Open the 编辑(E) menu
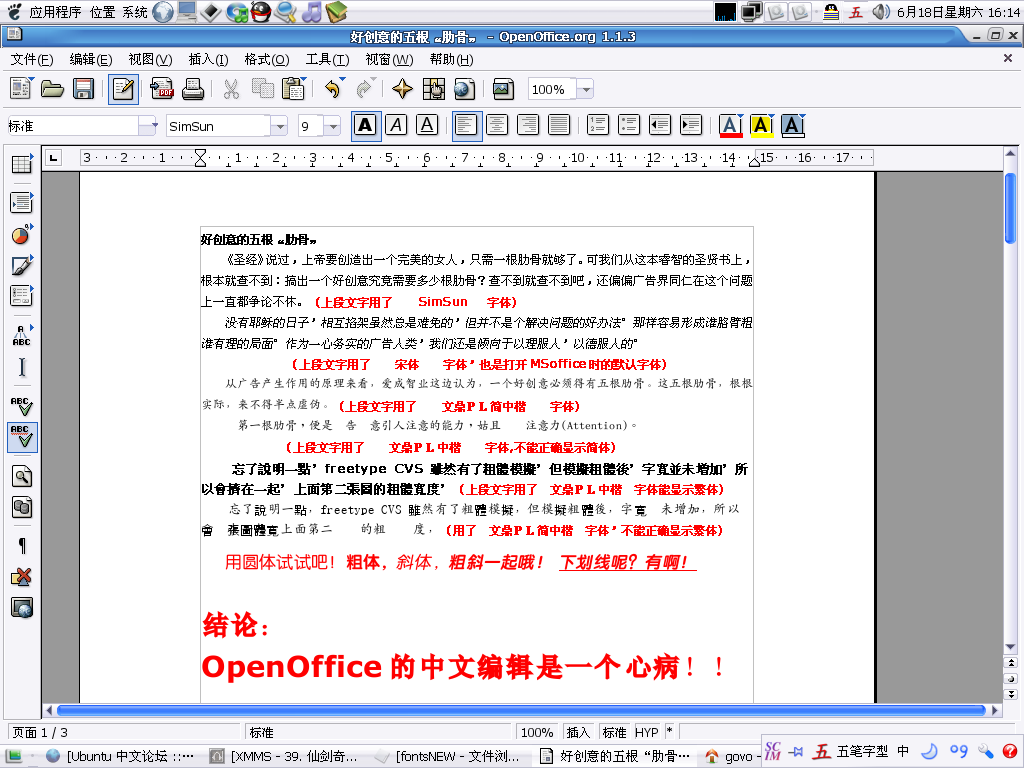This screenshot has width=1024, height=768. (x=91, y=59)
